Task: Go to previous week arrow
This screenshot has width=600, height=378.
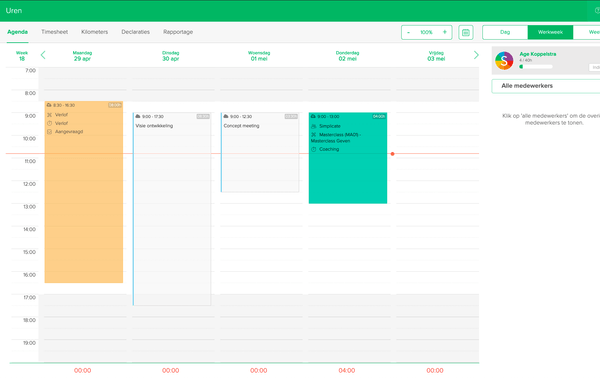Action: [x=43, y=55]
